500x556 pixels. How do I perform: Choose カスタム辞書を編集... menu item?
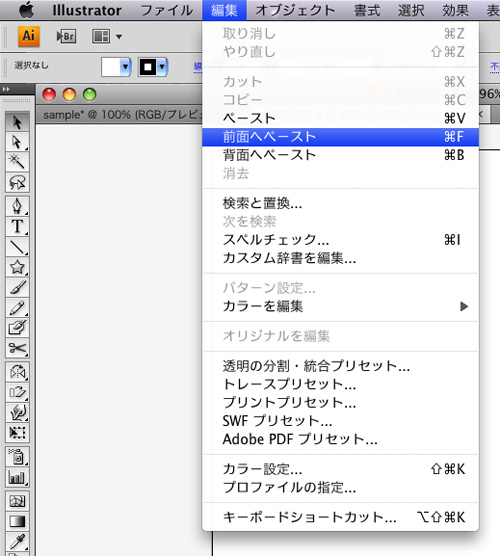[340, 258]
